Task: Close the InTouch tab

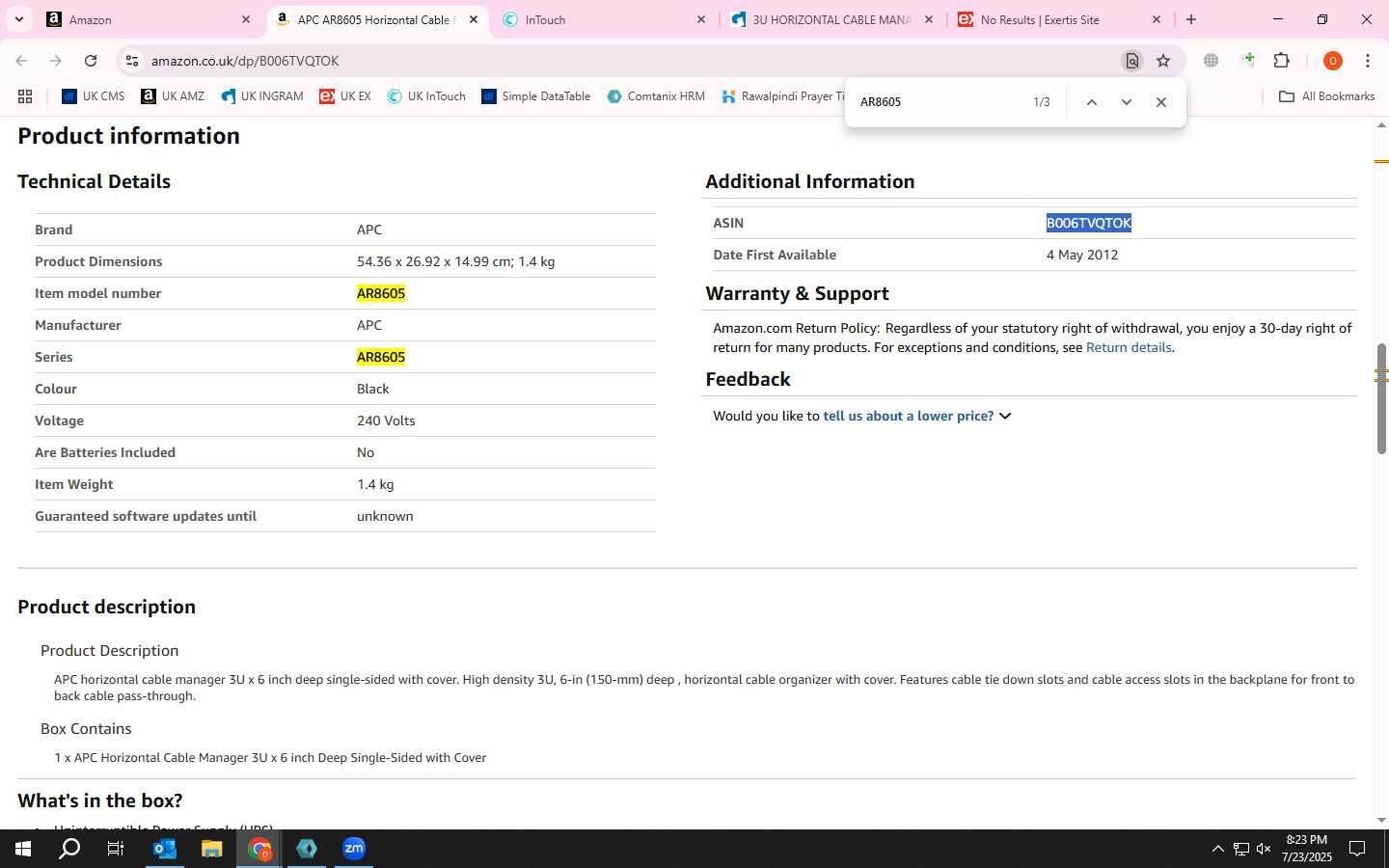Action: click(701, 19)
